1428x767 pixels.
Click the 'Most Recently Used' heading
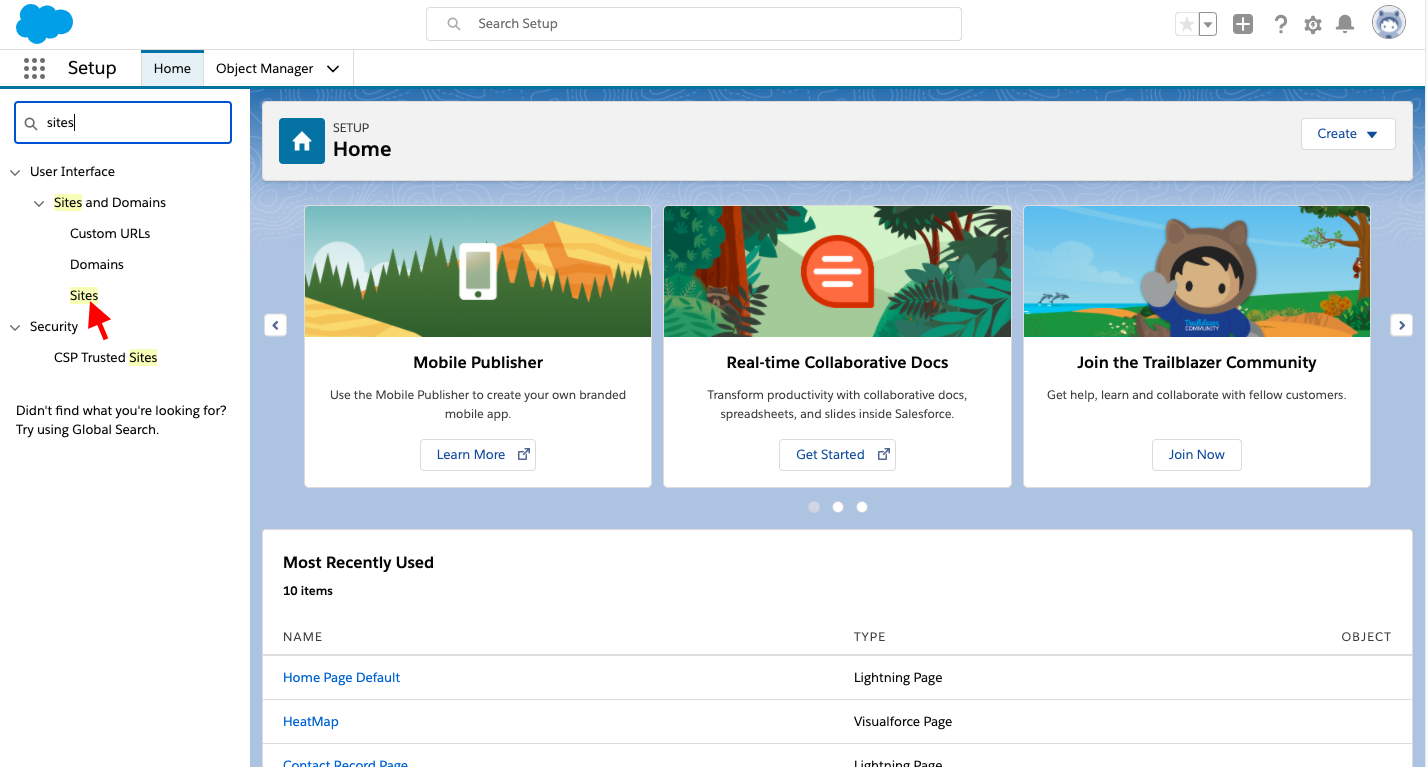point(358,563)
